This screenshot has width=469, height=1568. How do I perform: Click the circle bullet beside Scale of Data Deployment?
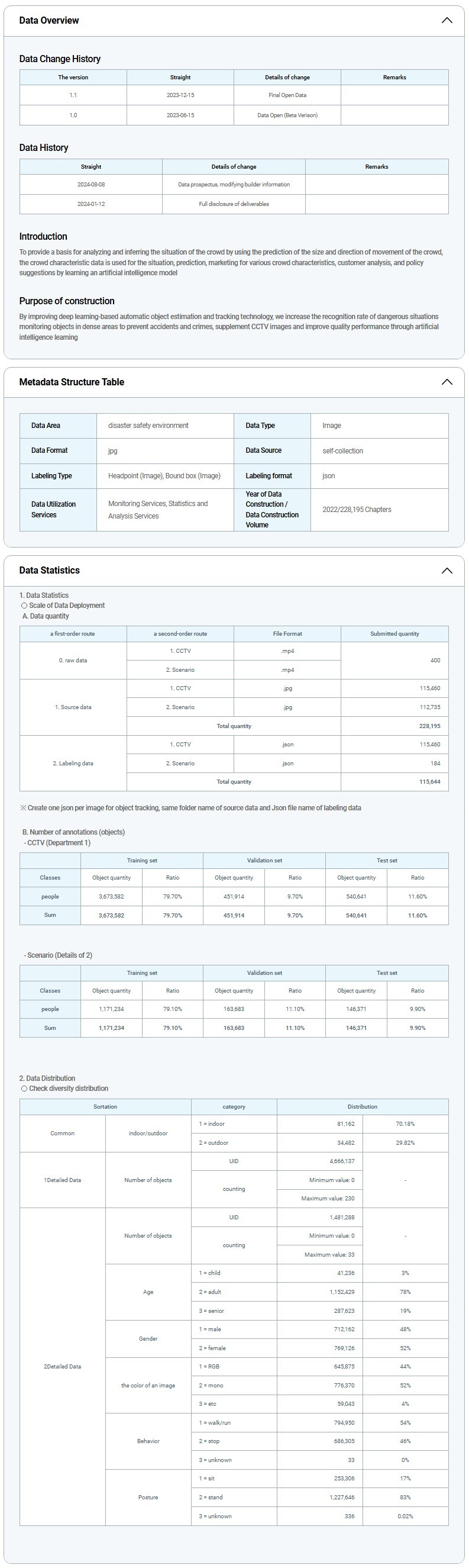click(x=24, y=606)
